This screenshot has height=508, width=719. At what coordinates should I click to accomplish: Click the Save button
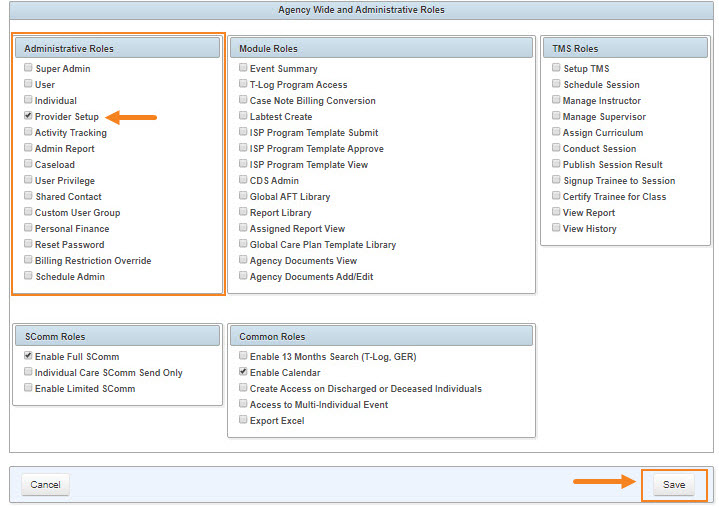coord(673,485)
